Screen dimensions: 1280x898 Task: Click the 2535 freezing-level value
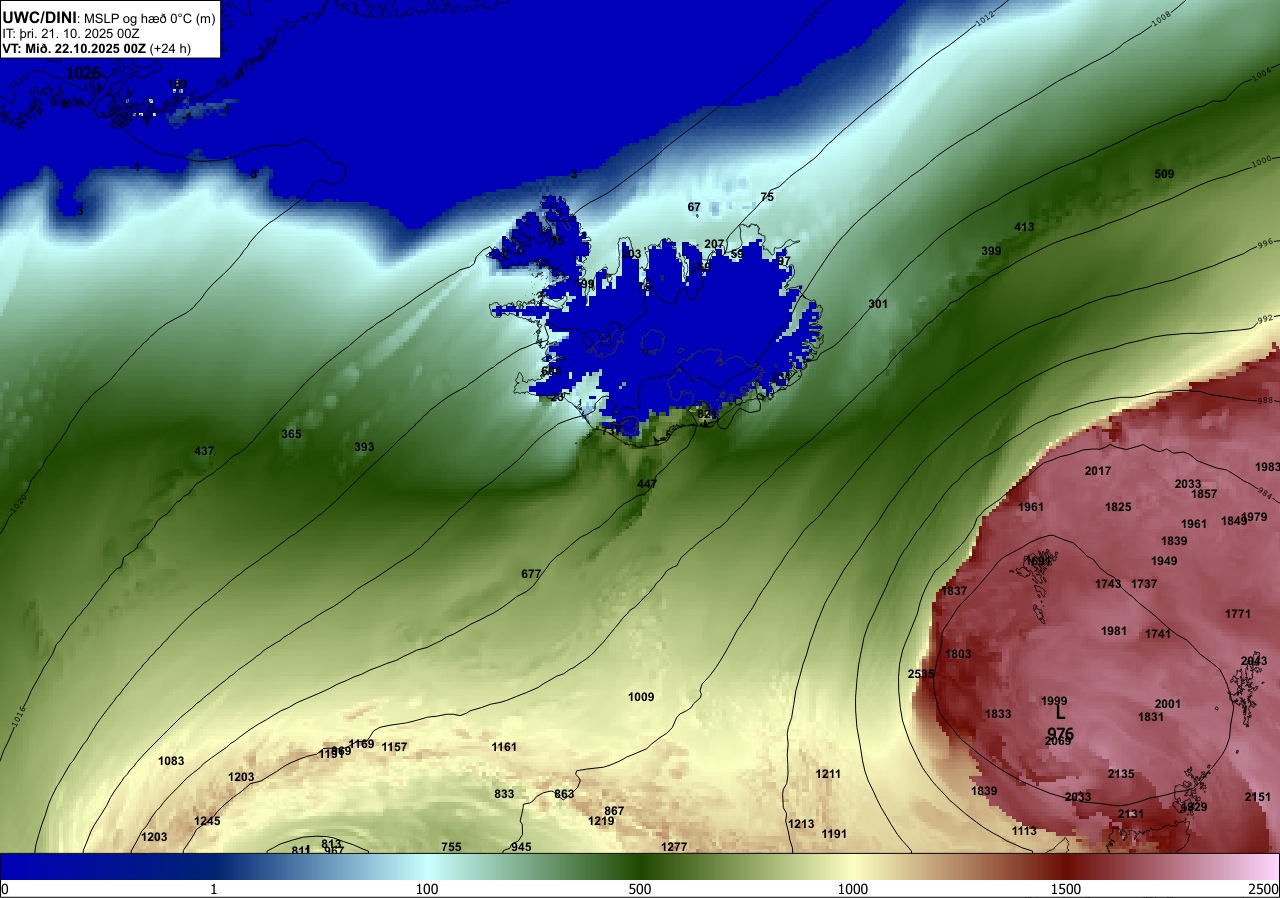click(921, 674)
